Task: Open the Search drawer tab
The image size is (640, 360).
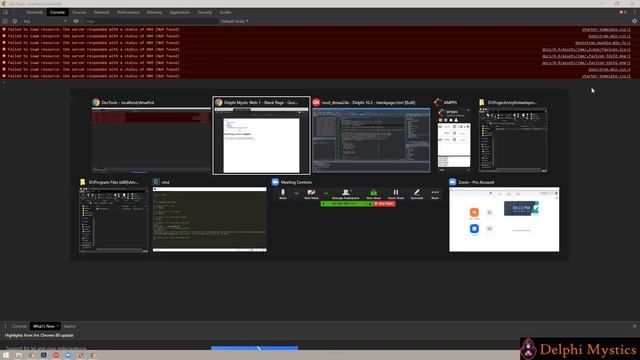Action: coord(69,326)
